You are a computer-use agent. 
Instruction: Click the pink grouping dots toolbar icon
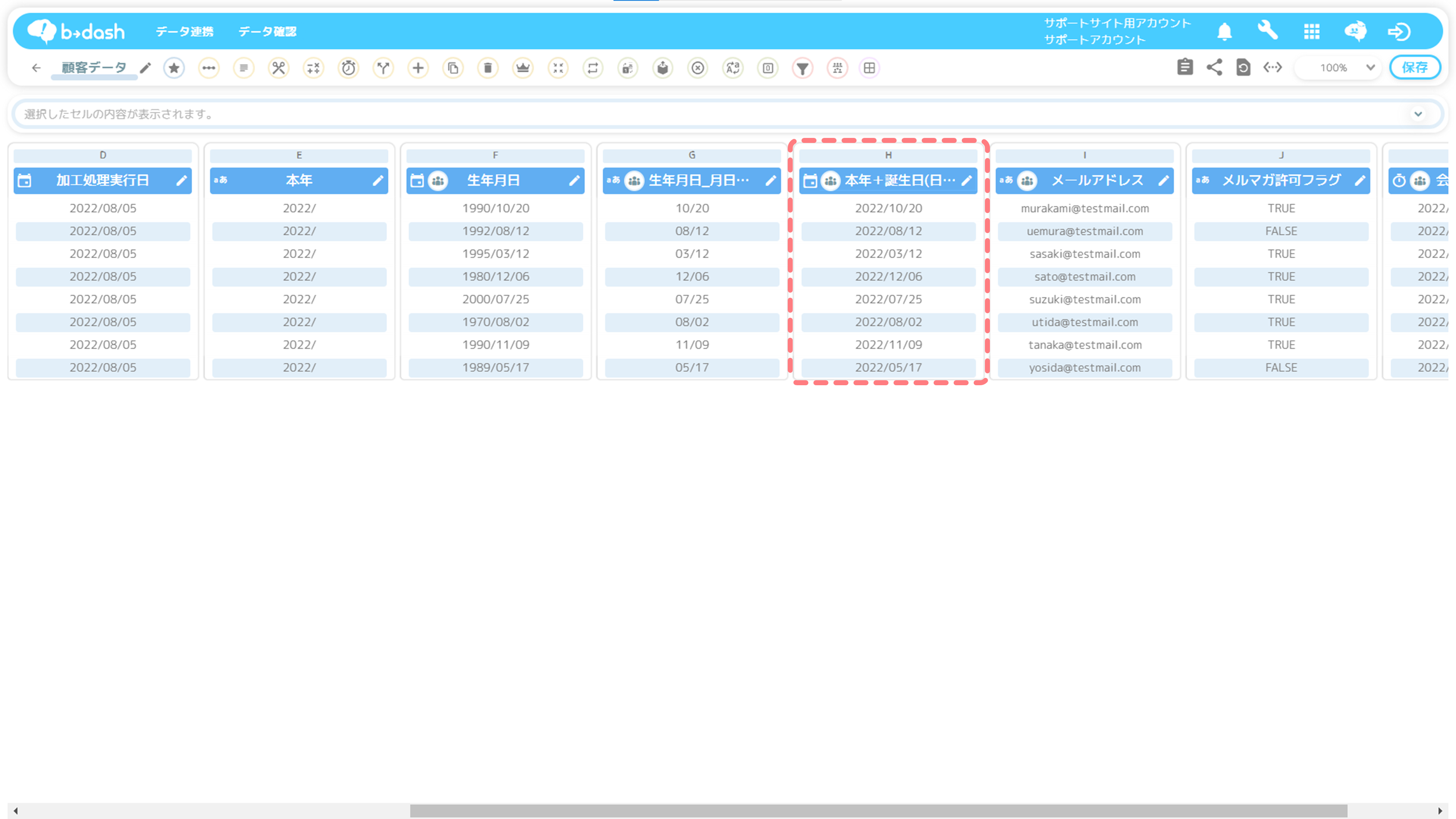838,68
